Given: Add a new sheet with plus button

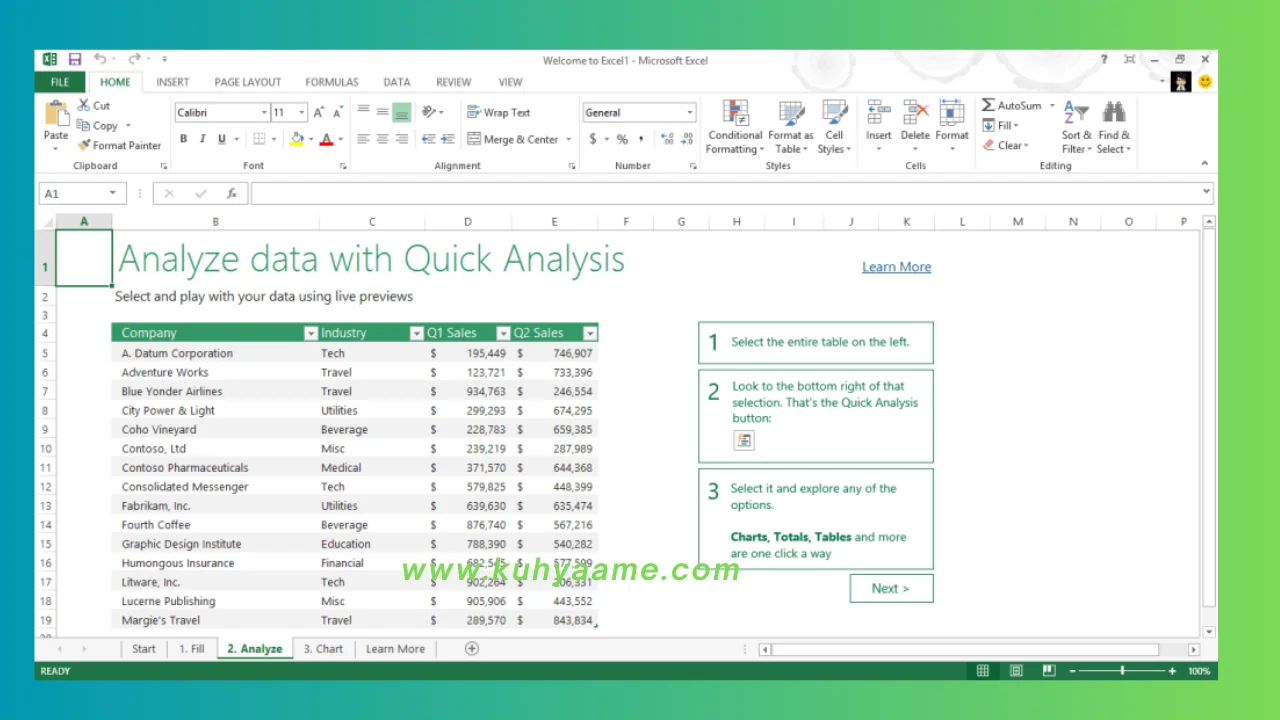Looking at the screenshot, I should tap(472, 648).
